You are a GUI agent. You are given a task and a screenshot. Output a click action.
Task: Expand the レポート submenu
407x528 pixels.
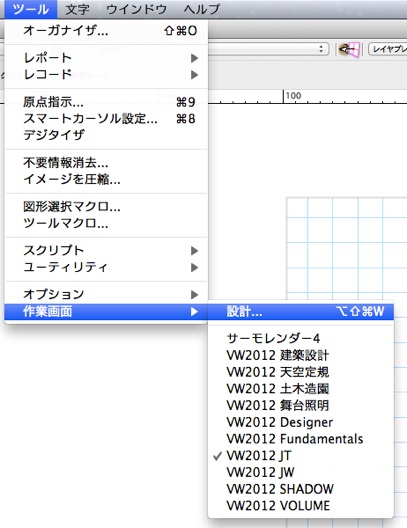pyautogui.click(x=106, y=58)
